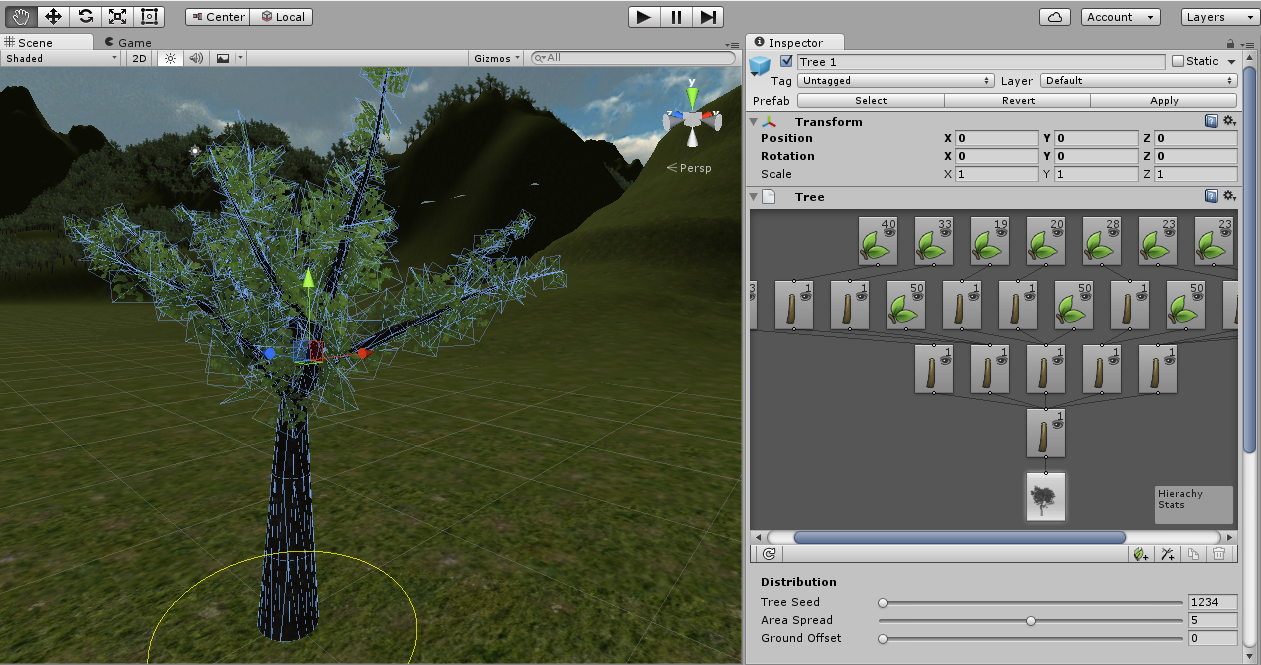Image resolution: width=1261 pixels, height=665 pixels.
Task: Click the prefab Revert button
Action: pyautogui.click(x=1018, y=101)
